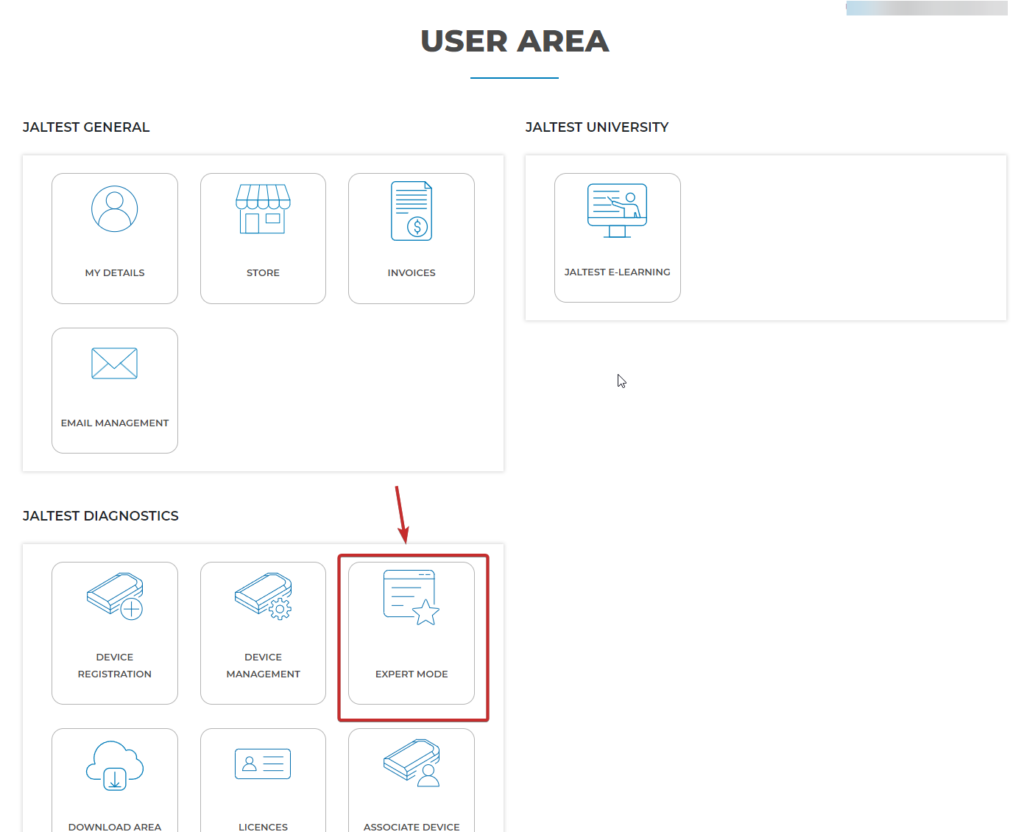Click the DEVICE REGISTRATION label
Viewport: 1024px width, 832px height.
[x=115, y=665]
